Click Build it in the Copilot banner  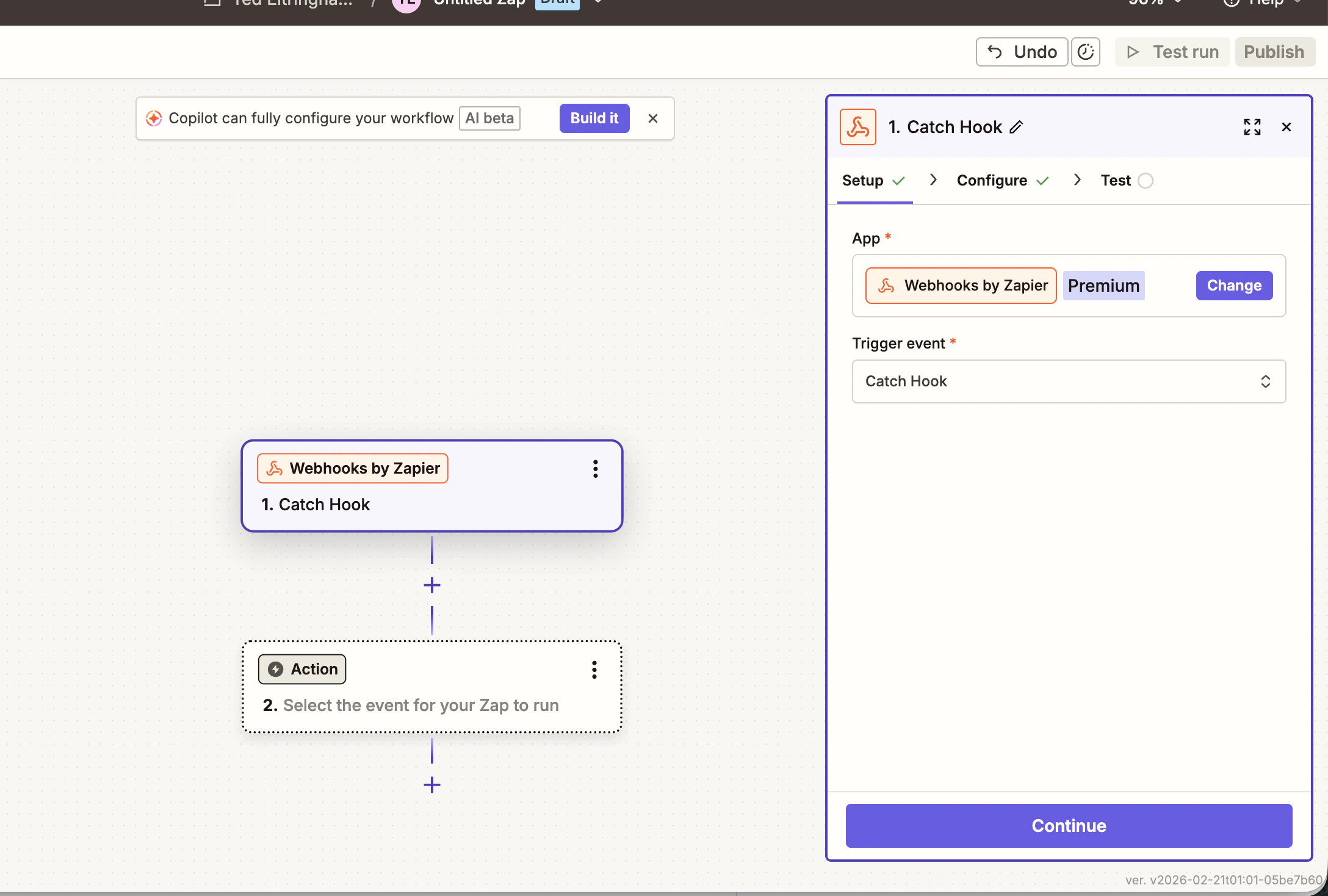(594, 118)
